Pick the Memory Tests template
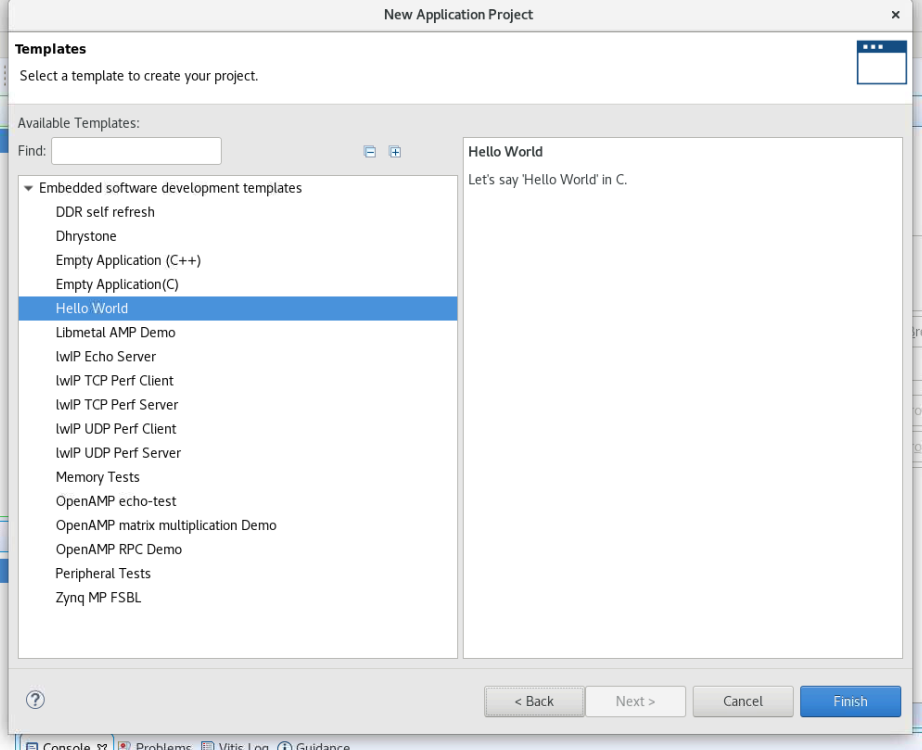This screenshot has height=750, width=922. [x=98, y=477]
